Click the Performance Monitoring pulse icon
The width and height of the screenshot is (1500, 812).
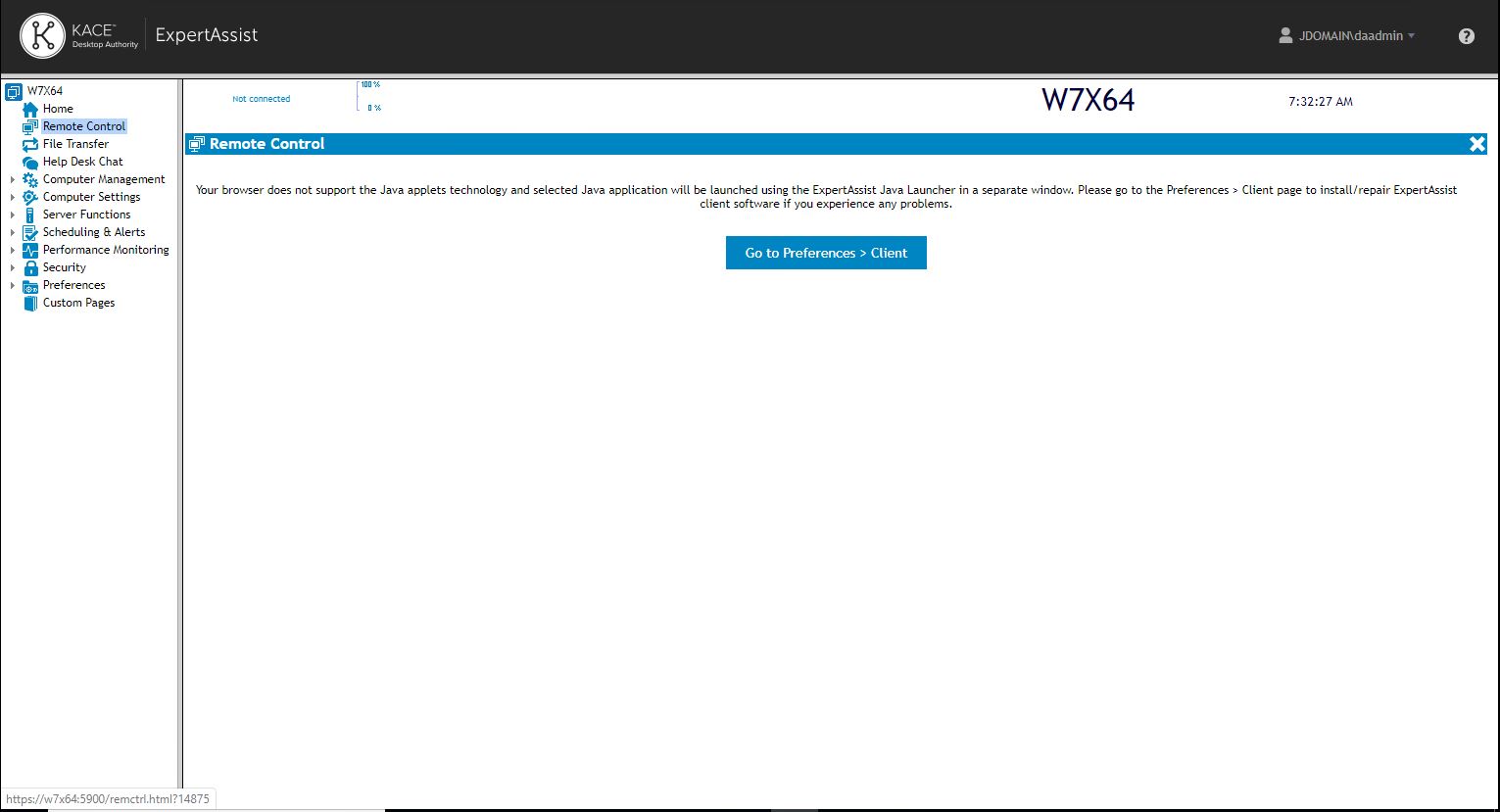coord(30,250)
